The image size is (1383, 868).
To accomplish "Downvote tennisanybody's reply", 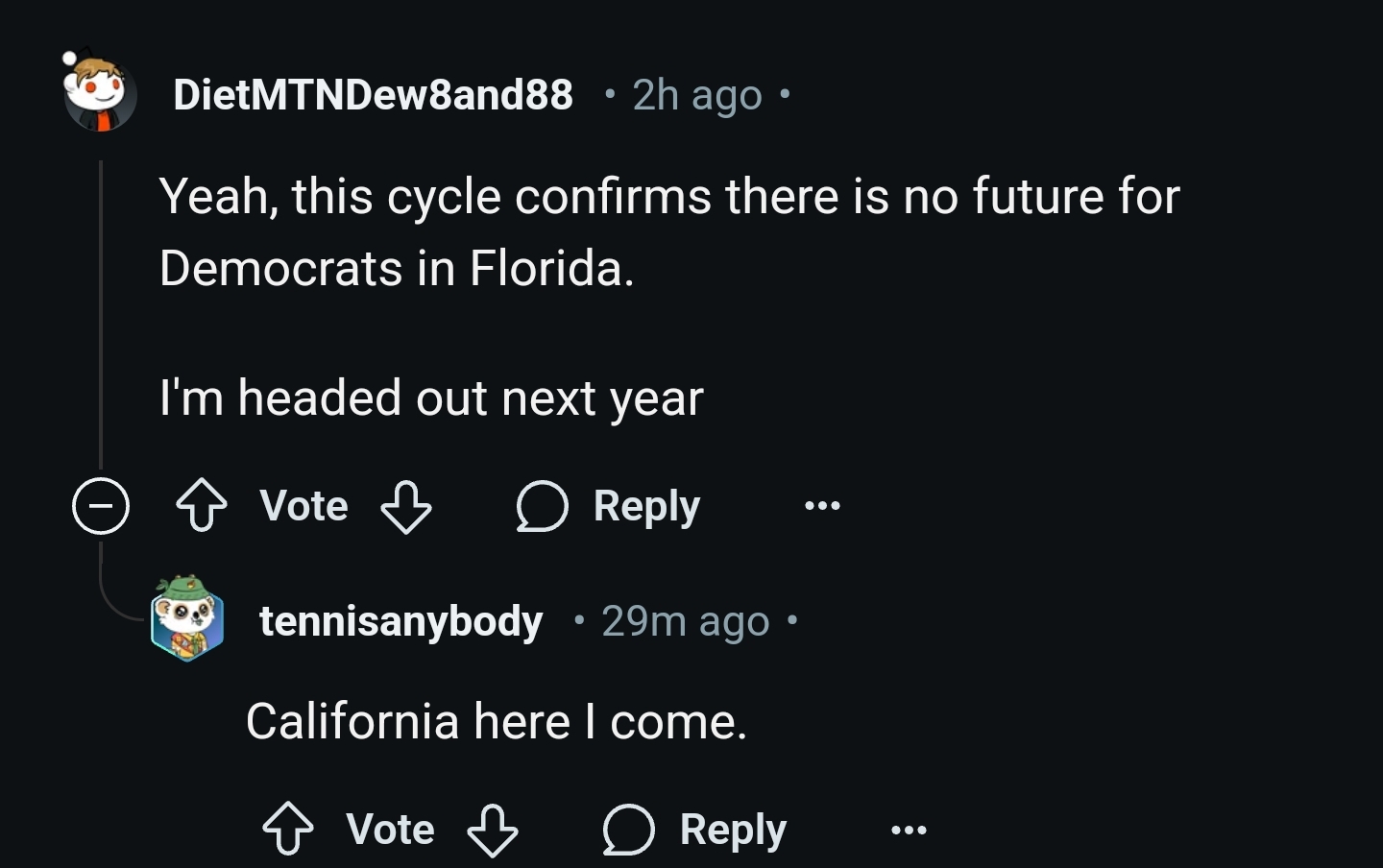I will click(493, 830).
